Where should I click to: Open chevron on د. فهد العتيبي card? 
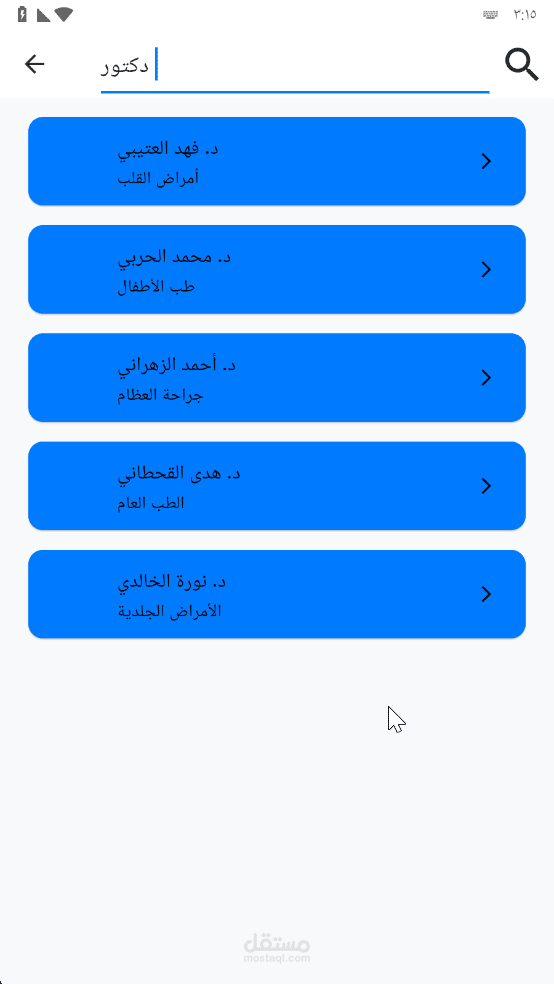(x=486, y=161)
